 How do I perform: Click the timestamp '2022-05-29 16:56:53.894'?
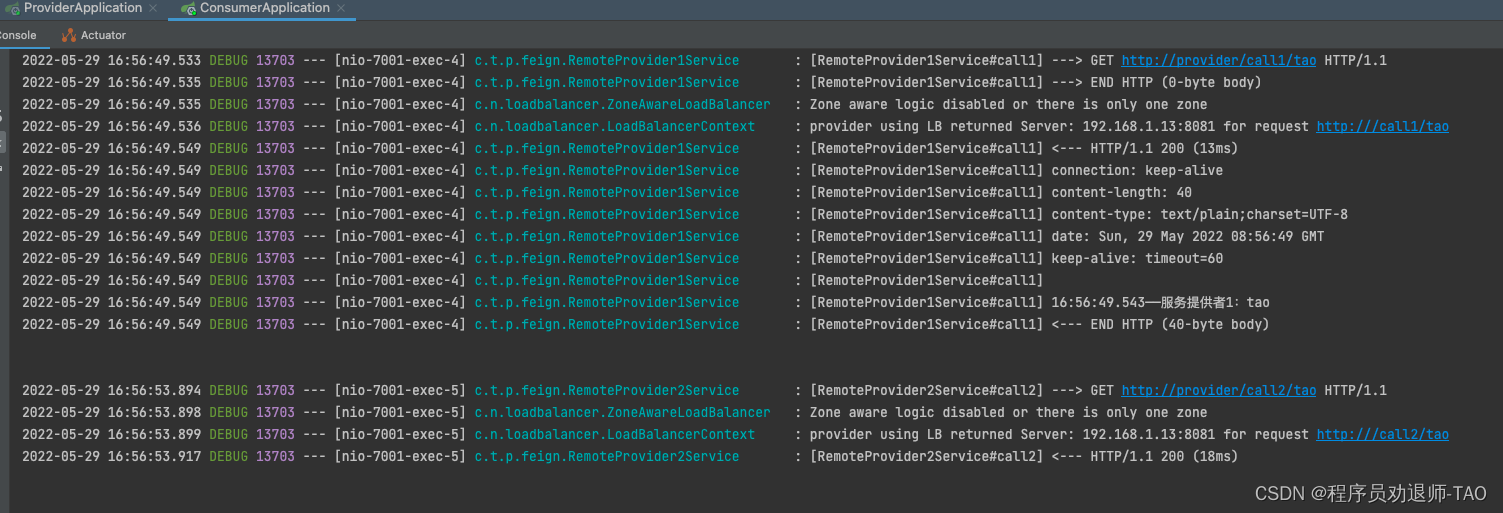coord(111,390)
